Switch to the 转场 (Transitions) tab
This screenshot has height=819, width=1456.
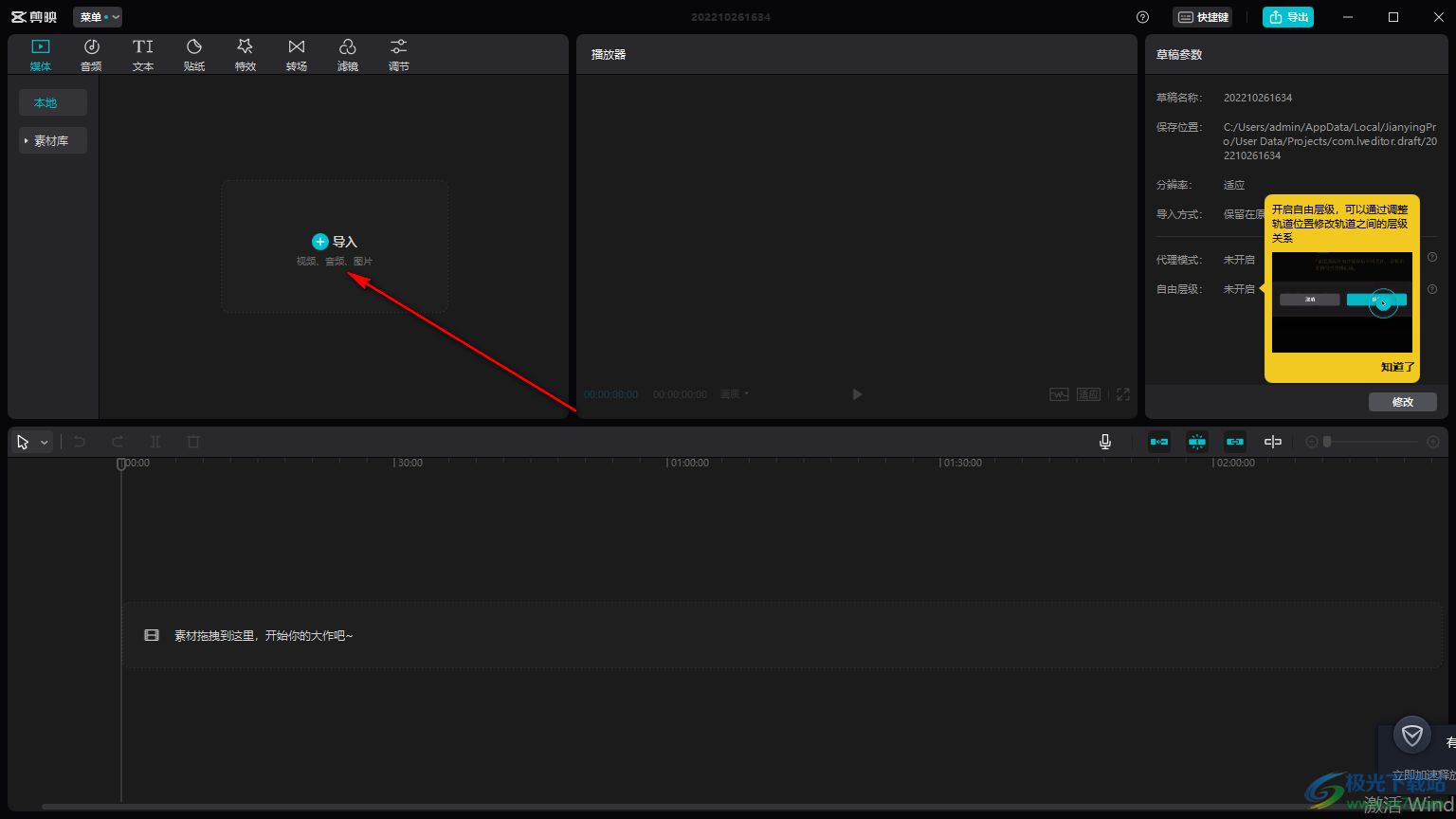[x=296, y=55]
